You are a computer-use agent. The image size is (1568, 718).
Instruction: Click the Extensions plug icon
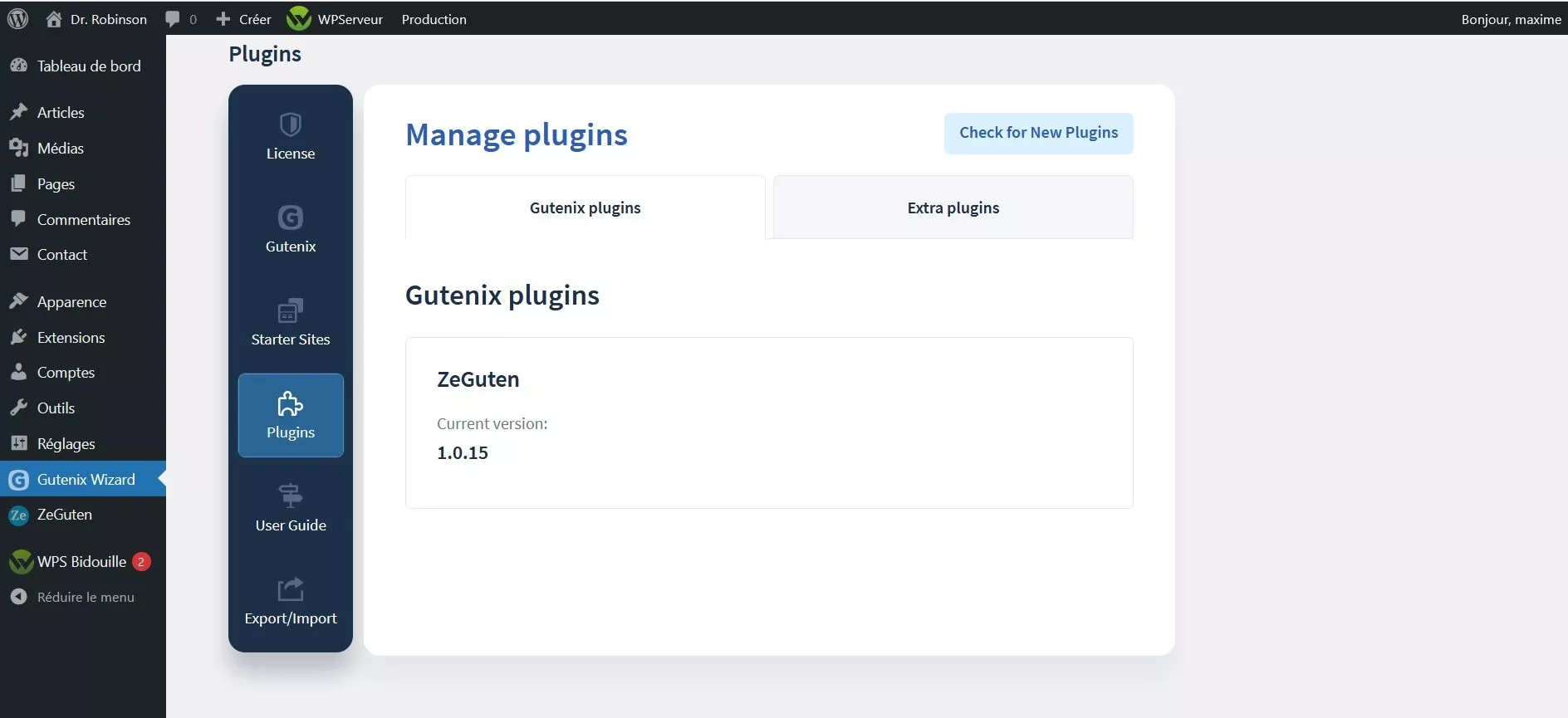click(18, 337)
